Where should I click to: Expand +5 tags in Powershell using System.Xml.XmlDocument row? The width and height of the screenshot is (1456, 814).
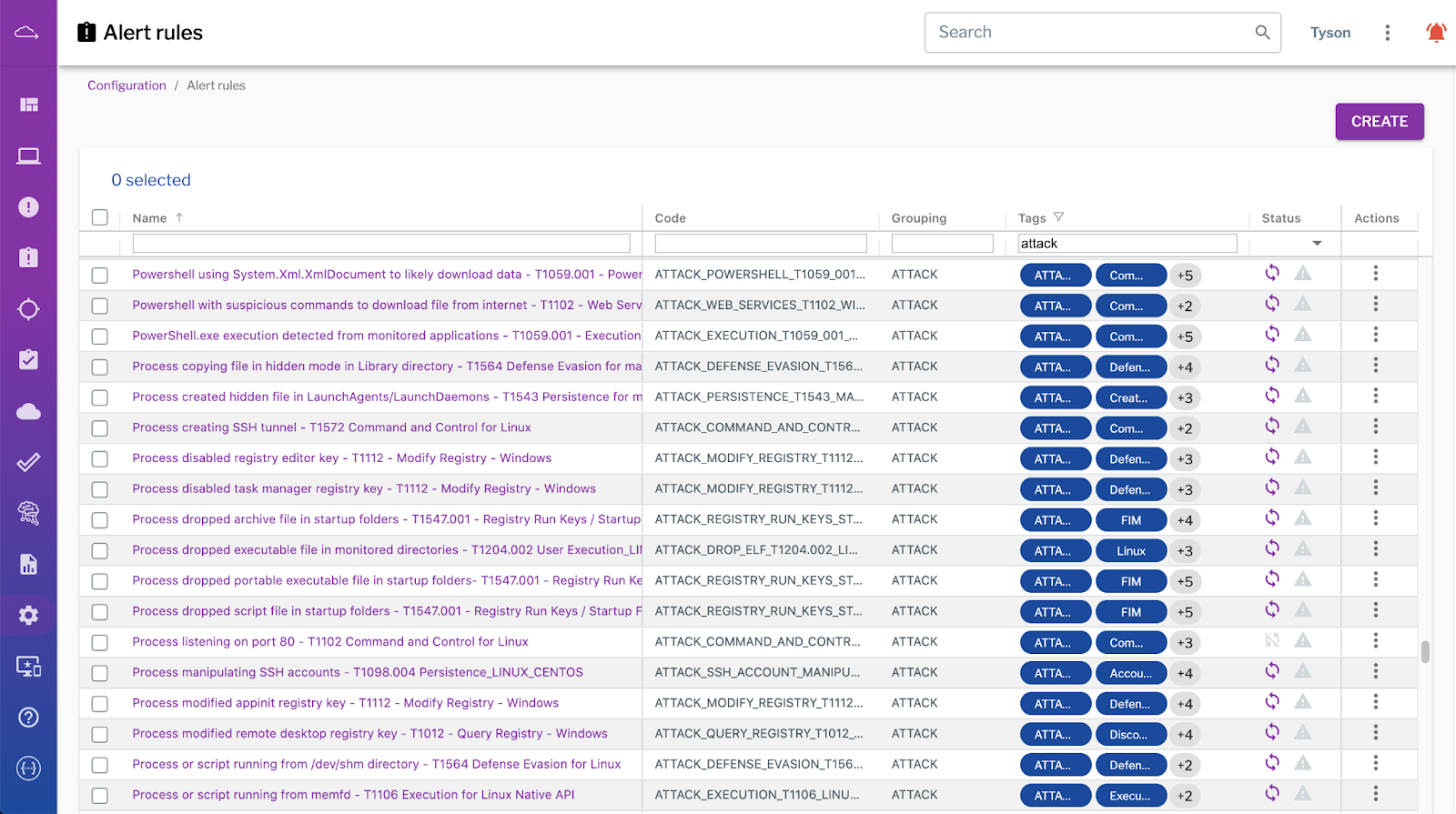click(1185, 276)
